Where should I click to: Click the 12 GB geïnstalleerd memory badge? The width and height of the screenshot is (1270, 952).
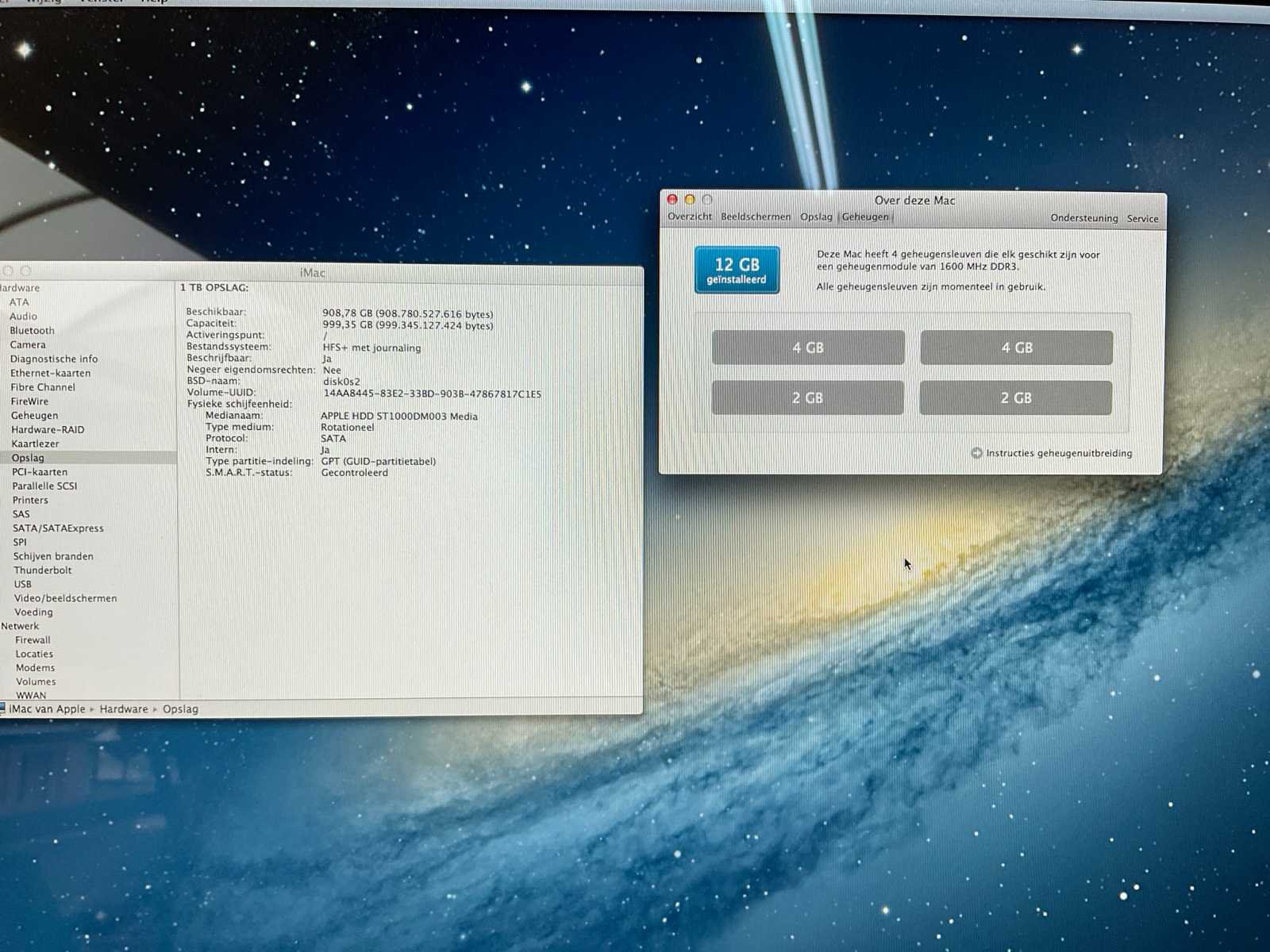click(737, 270)
